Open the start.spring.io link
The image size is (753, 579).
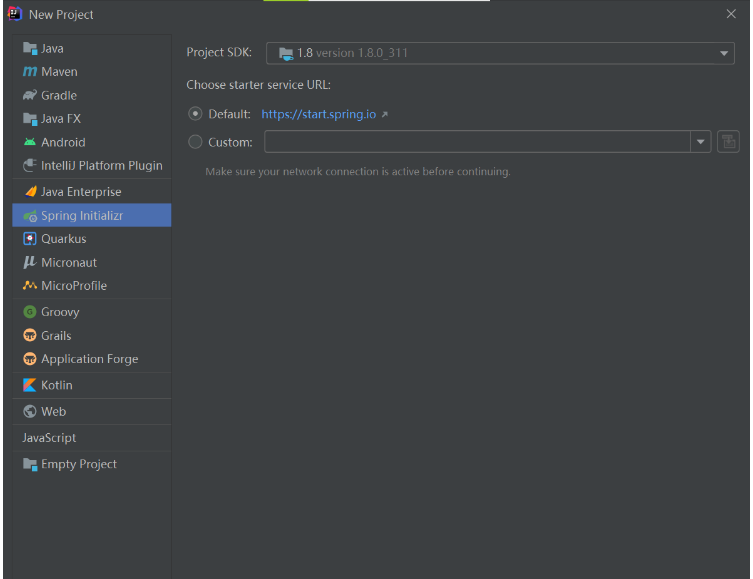319,114
